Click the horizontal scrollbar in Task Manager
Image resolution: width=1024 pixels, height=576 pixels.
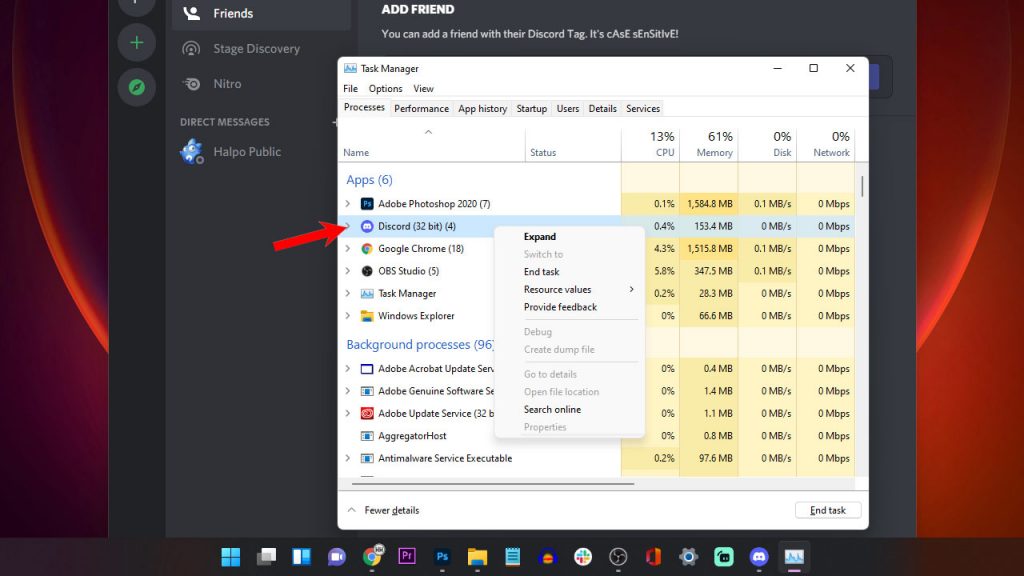point(492,484)
